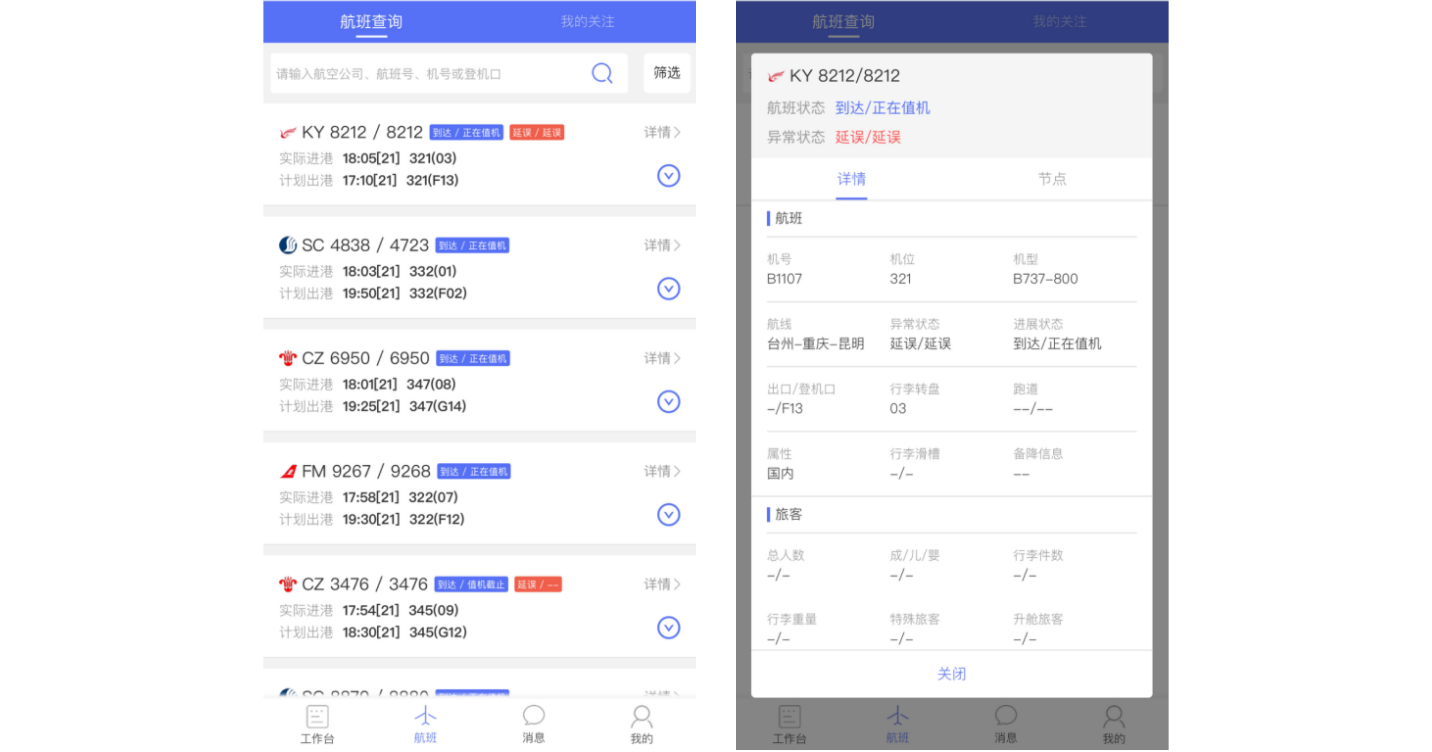Select 详情 tab in detail popup
Image resolution: width=1432 pixels, height=752 pixels.
[851, 179]
